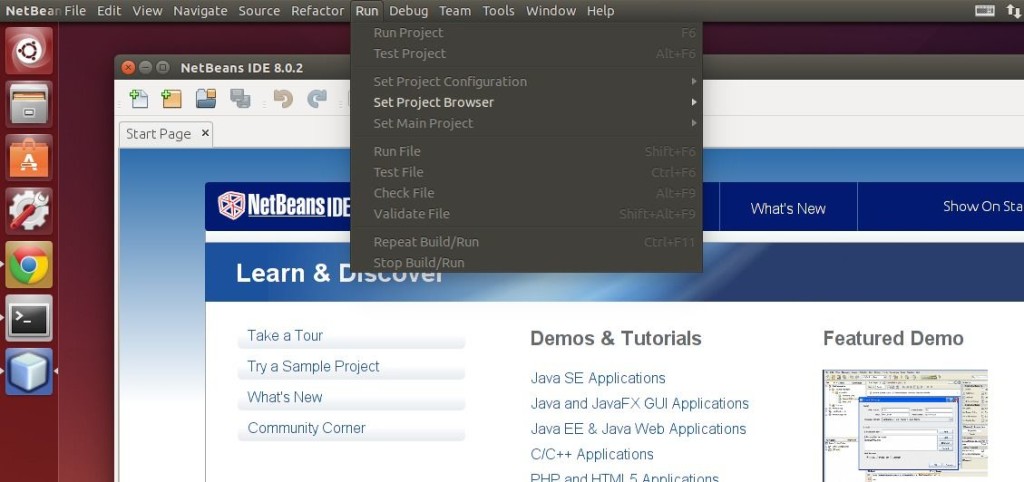The height and width of the screenshot is (482, 1024).
Task: Open the Source menu
Action: click(x=259, y=11)
